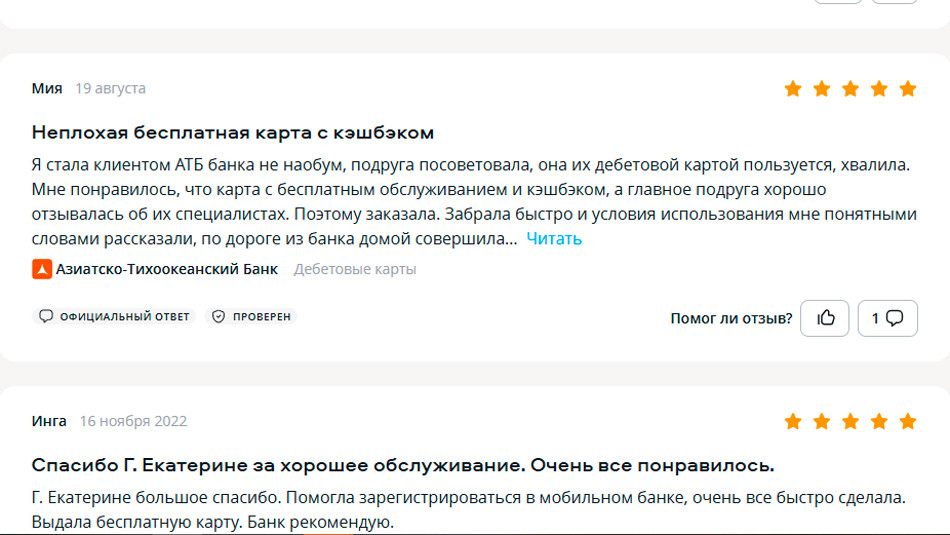Select the Дебетовые карты category link
This screenshot has height=535, width=950.
(355, 269)
